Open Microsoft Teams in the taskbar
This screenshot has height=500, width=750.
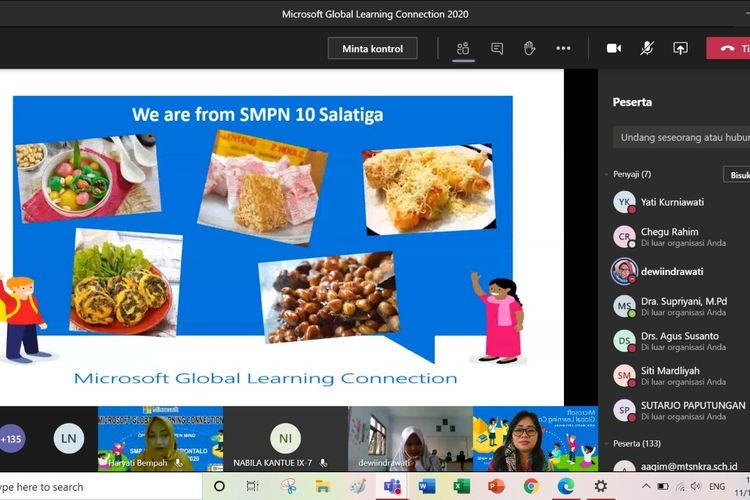pyautogui.click(x=392, y=486)
